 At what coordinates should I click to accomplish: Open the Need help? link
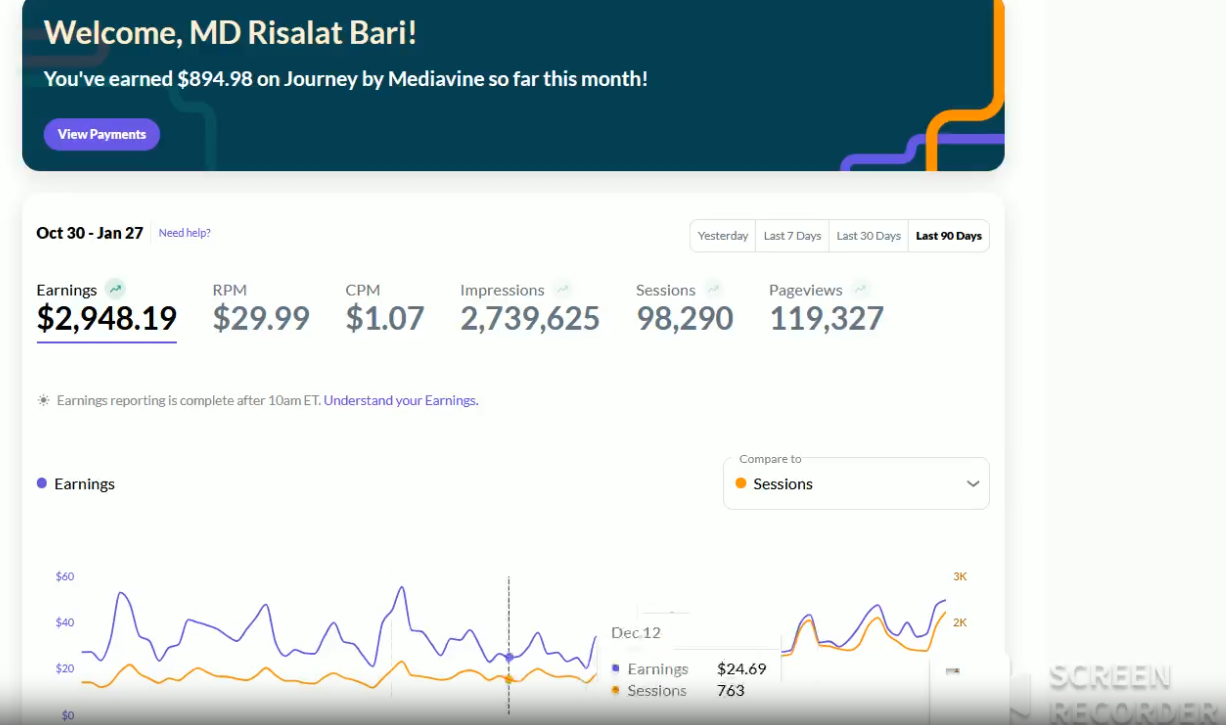click(x=185, y=233)
